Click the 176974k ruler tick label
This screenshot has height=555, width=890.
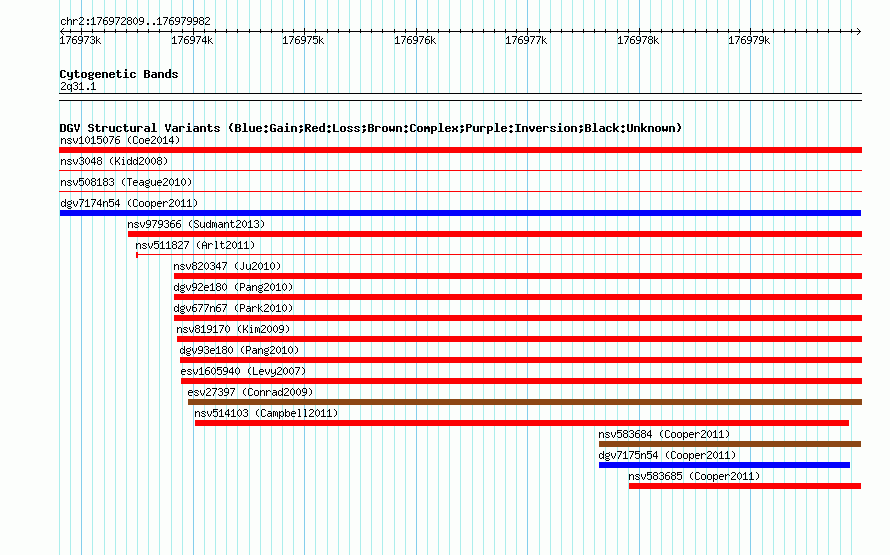point(192,40)
